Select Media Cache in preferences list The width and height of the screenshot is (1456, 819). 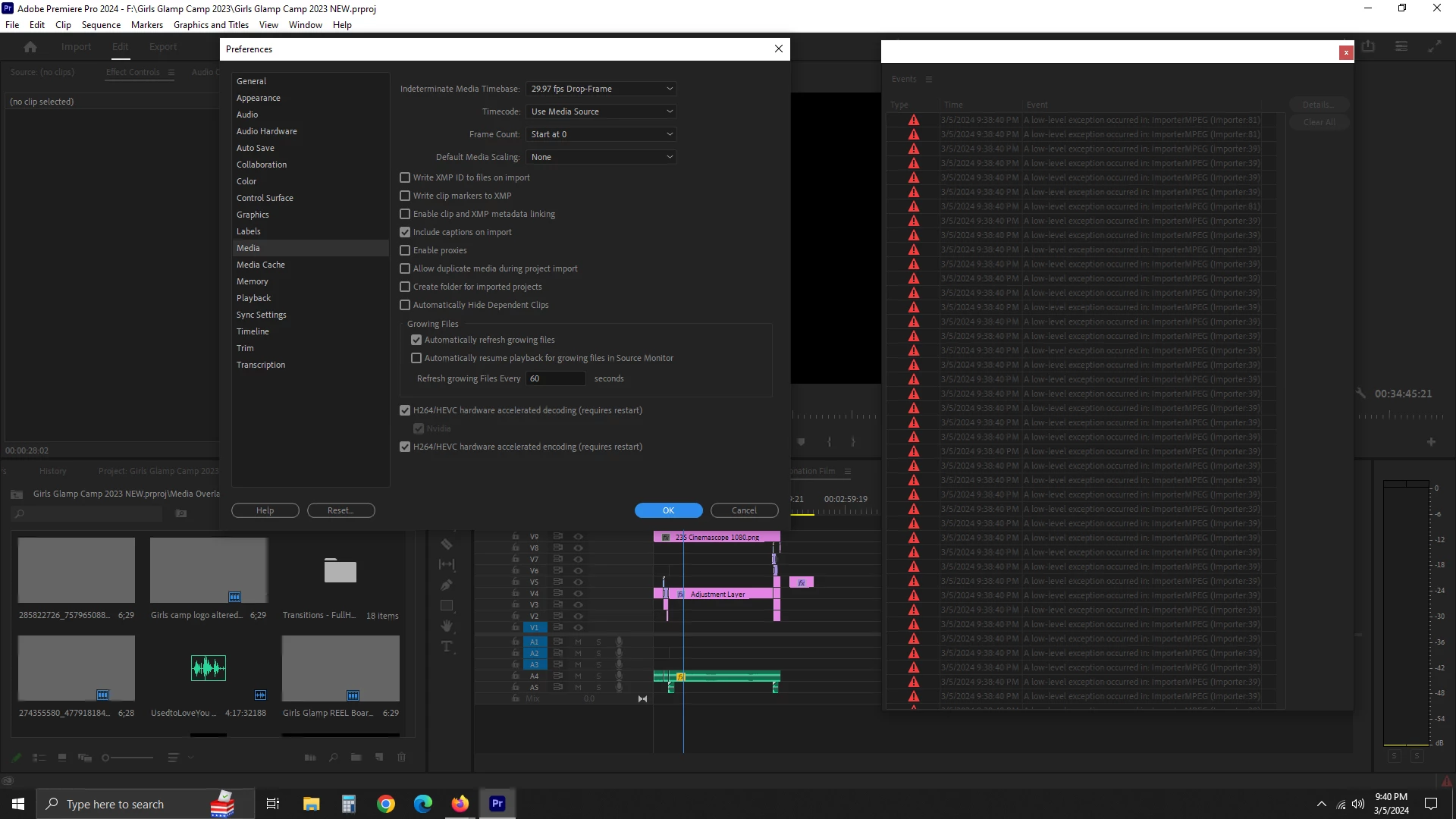[x=261, y=265]
